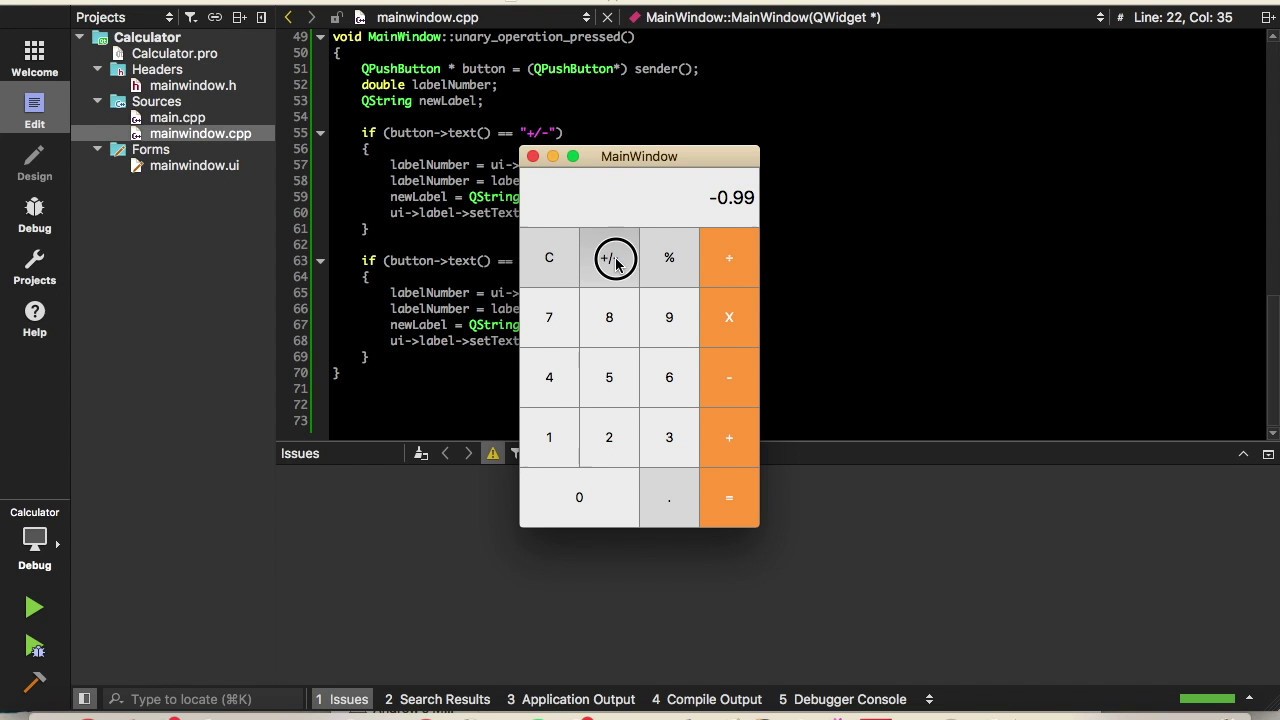Split the Projects side panel
Viewport: 1280px width, 720px height.
239,17
